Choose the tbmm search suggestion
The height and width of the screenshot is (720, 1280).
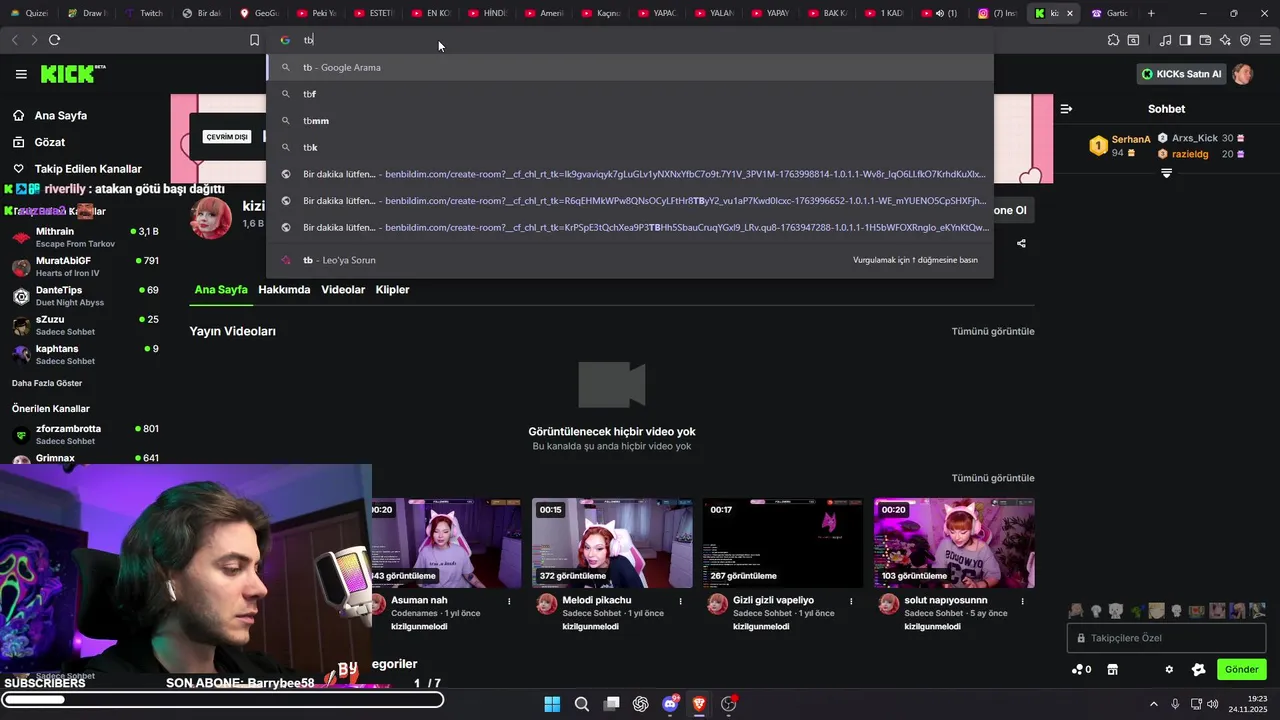tap(630, 121)
